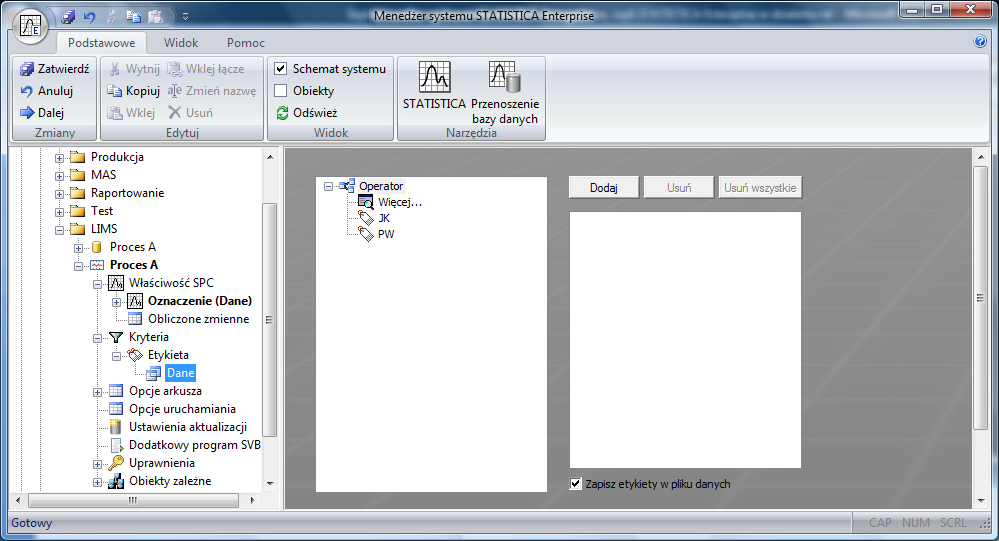Click Kopiuj in the Edytuj group
Image resolution: width=999 pixels, height=541 pixels.
(133, 90)
